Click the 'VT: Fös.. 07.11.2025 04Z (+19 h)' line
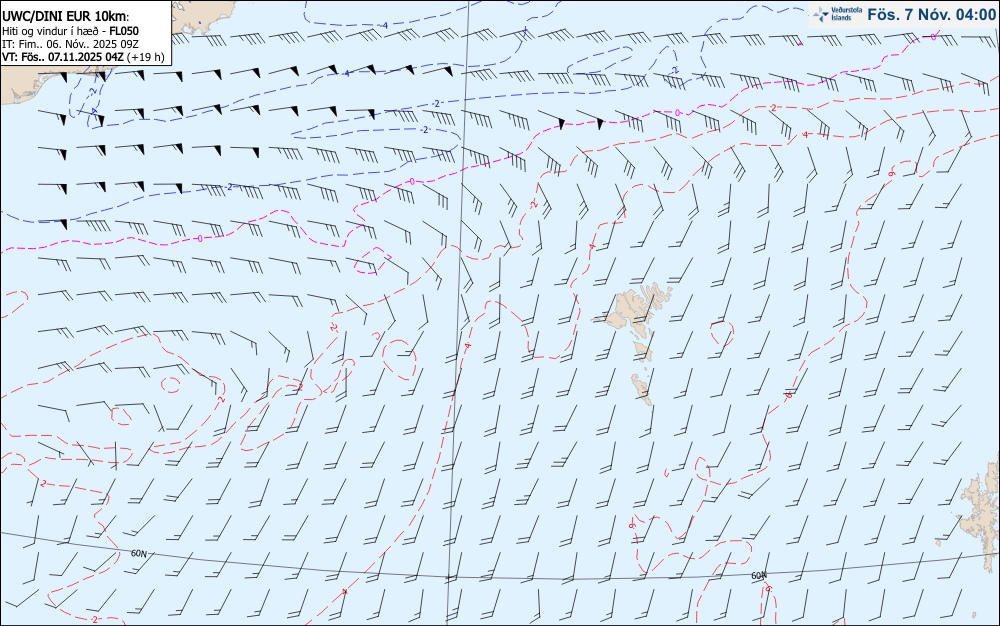This screenshot has height=626, width=1000. pyautogui.click(x=83, y=57)
